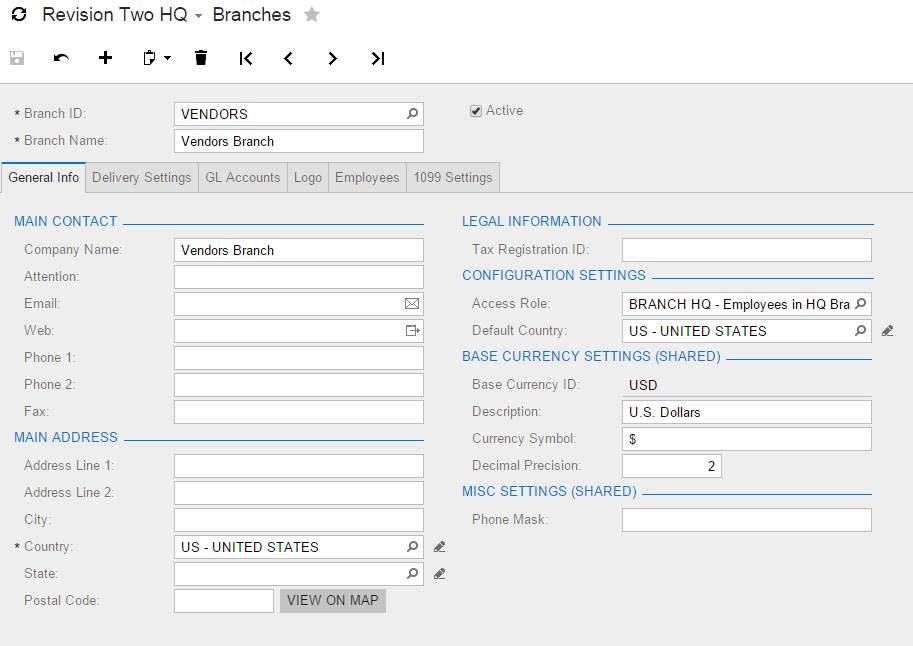
Task: Click the Address Line 1 field
Action: coord(299,465)
